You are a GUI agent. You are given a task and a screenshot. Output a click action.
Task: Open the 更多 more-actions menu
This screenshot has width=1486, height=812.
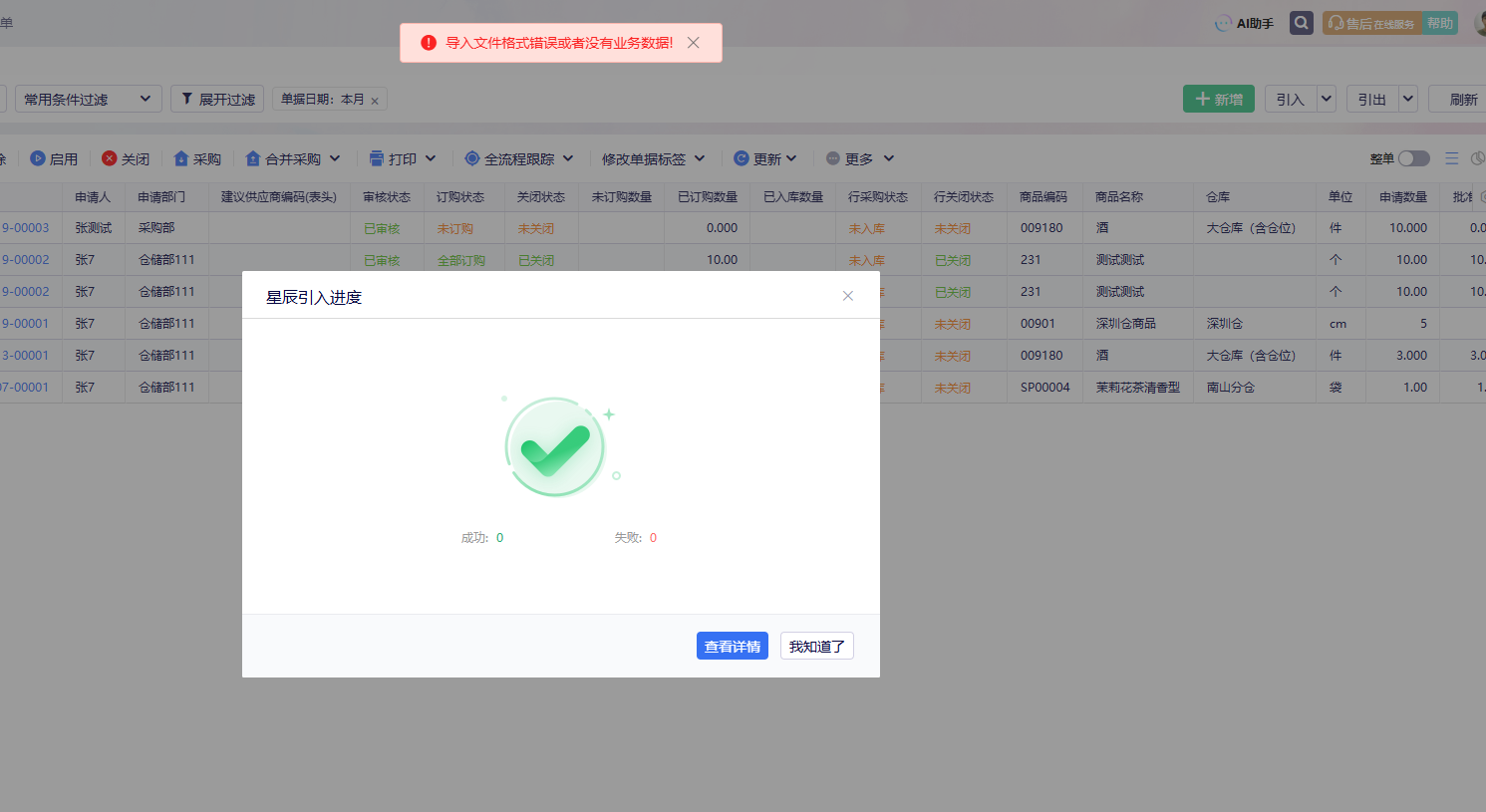[x=860, y=159]
